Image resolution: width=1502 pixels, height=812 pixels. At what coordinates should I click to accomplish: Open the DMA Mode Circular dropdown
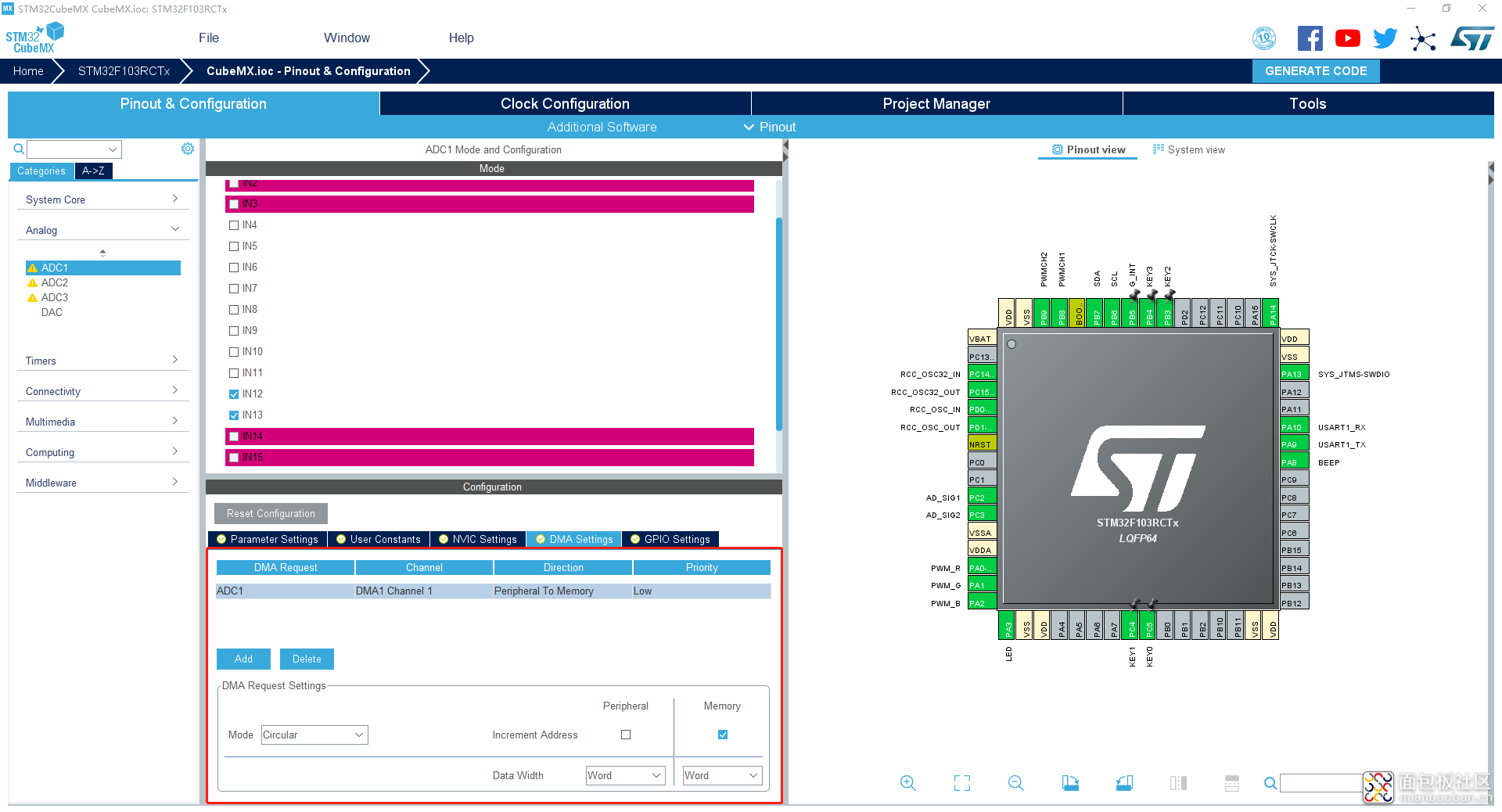(314, 735)
